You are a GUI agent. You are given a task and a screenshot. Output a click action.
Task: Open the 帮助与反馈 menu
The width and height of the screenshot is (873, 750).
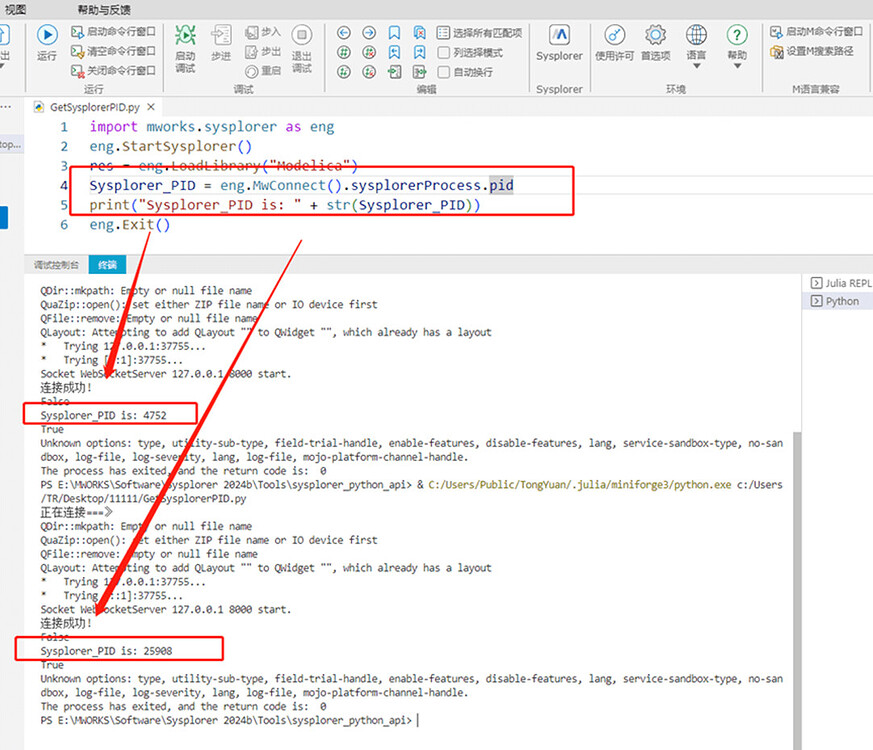point(104,9)
